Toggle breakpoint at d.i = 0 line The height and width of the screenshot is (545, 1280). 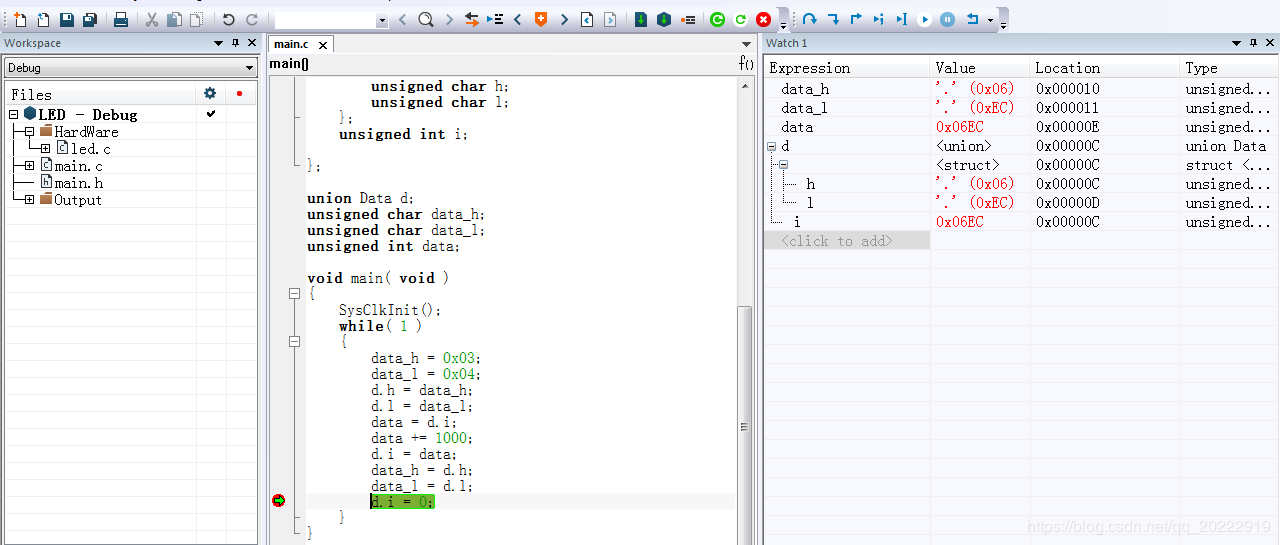279,501
